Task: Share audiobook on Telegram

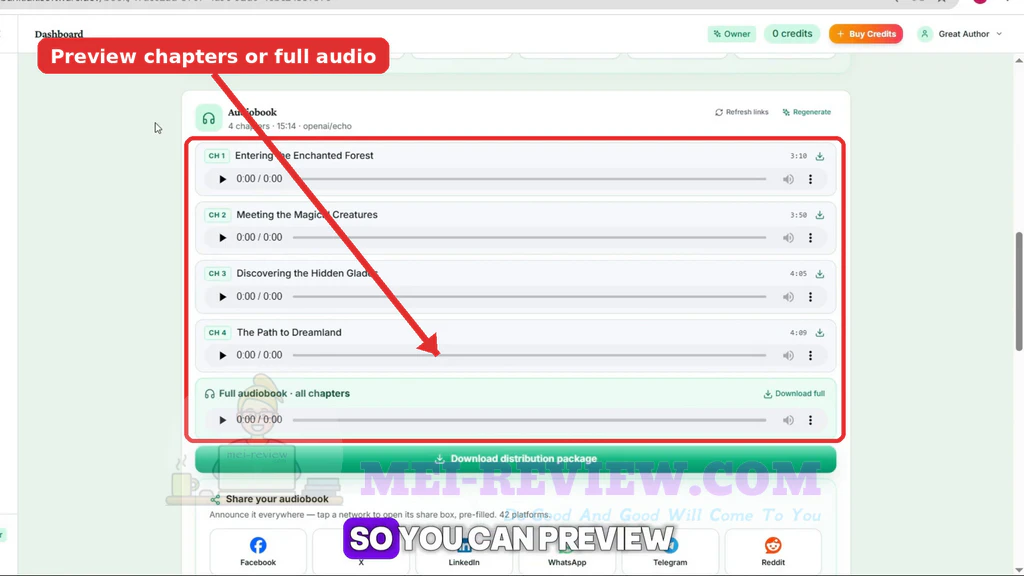Action: (x=670, y=551)
